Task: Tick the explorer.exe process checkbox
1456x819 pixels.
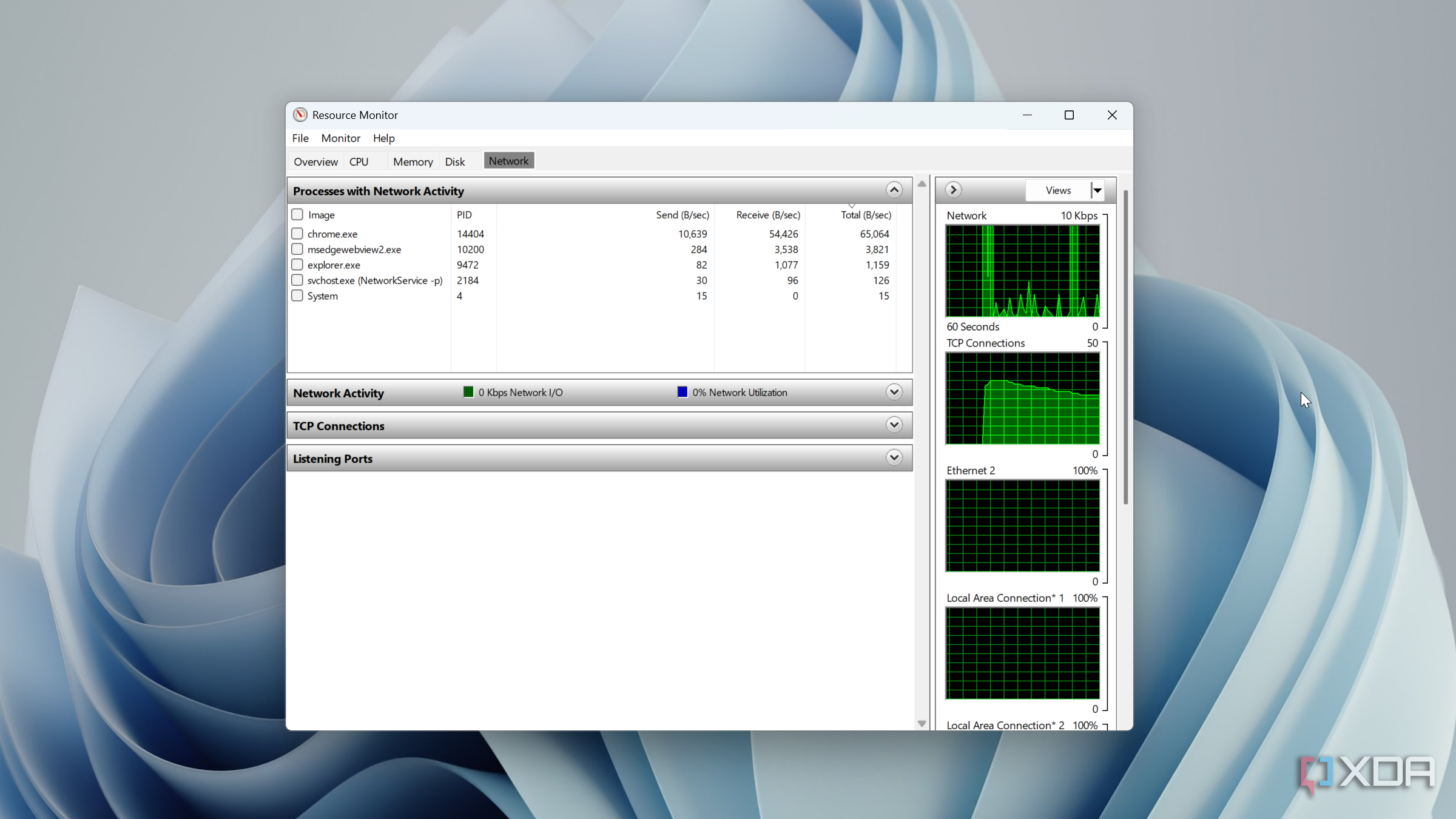Action: point(297,265)
